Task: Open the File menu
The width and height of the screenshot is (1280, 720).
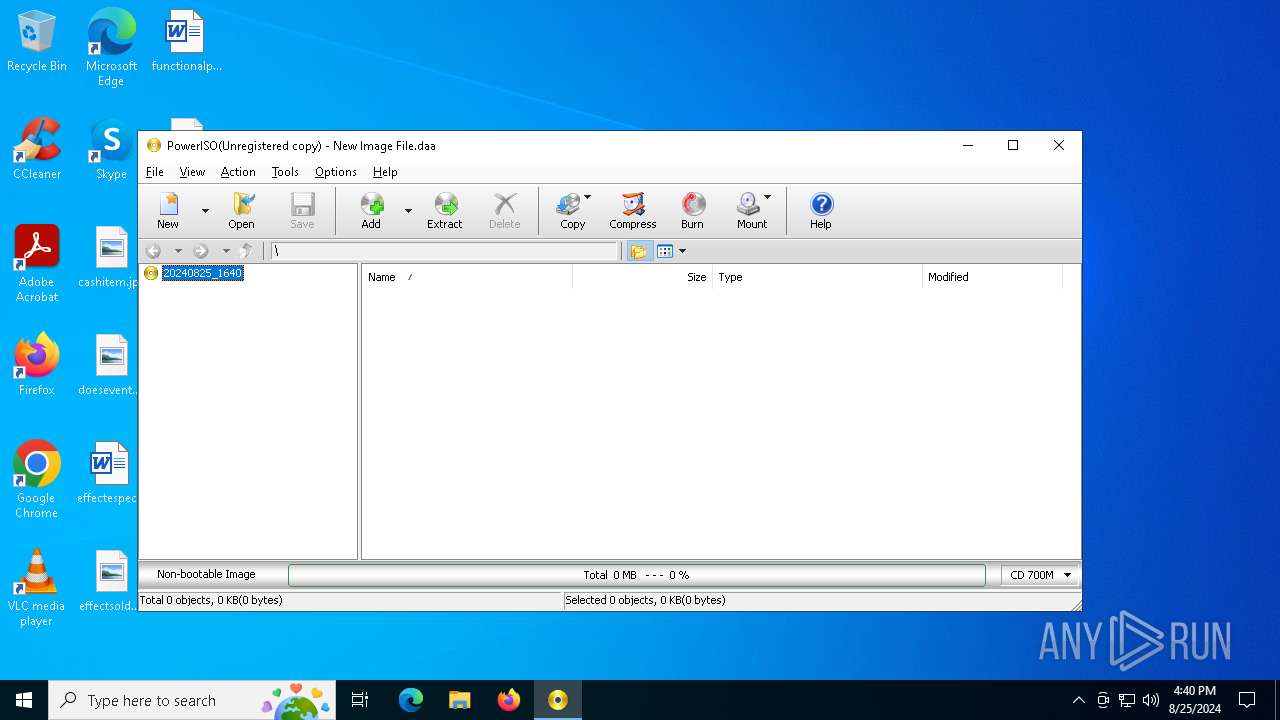Action: pos(155,172)
